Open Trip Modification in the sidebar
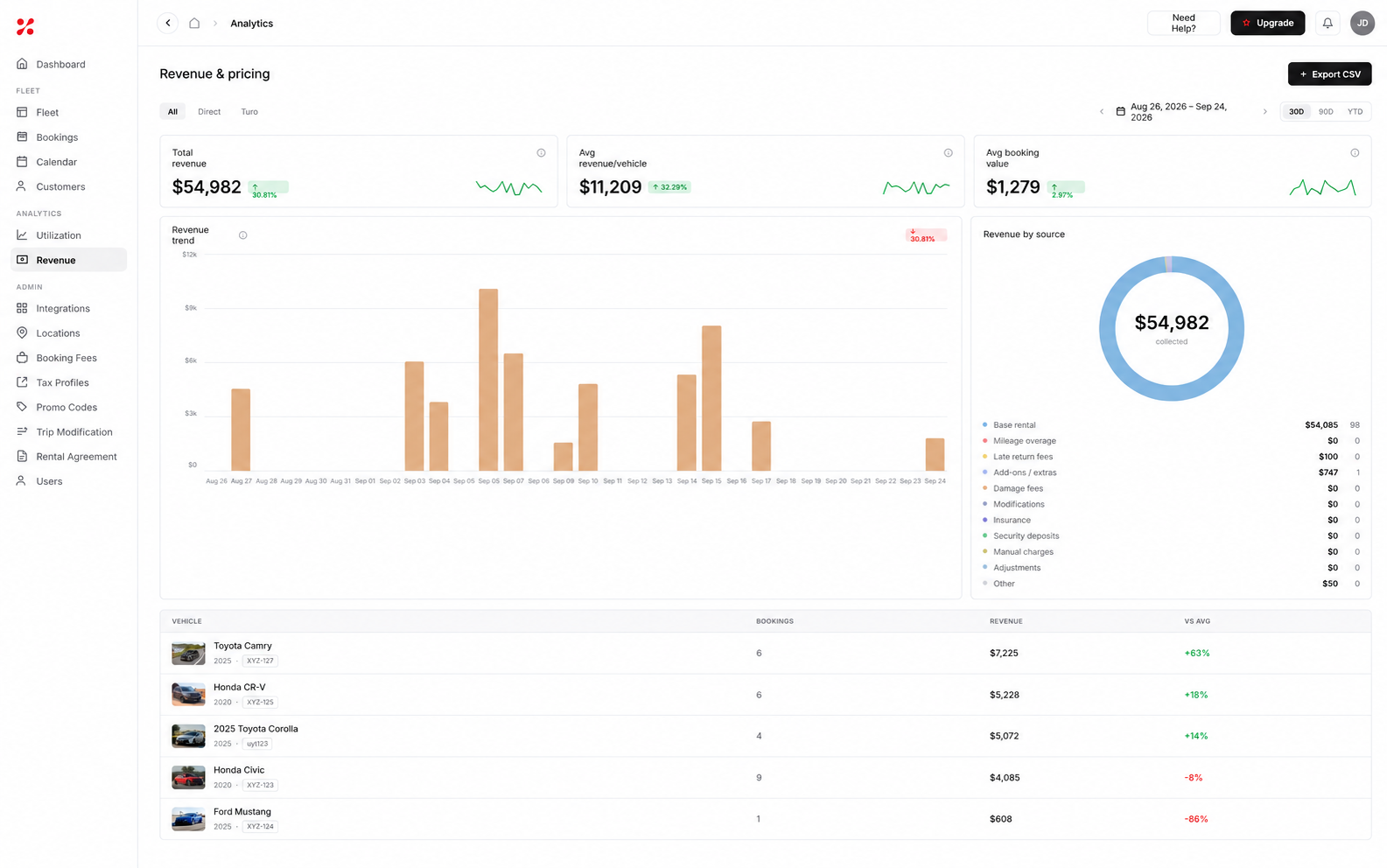This screenshot has height=868, width=1387. pyautogui.click(x=68, y=432)
